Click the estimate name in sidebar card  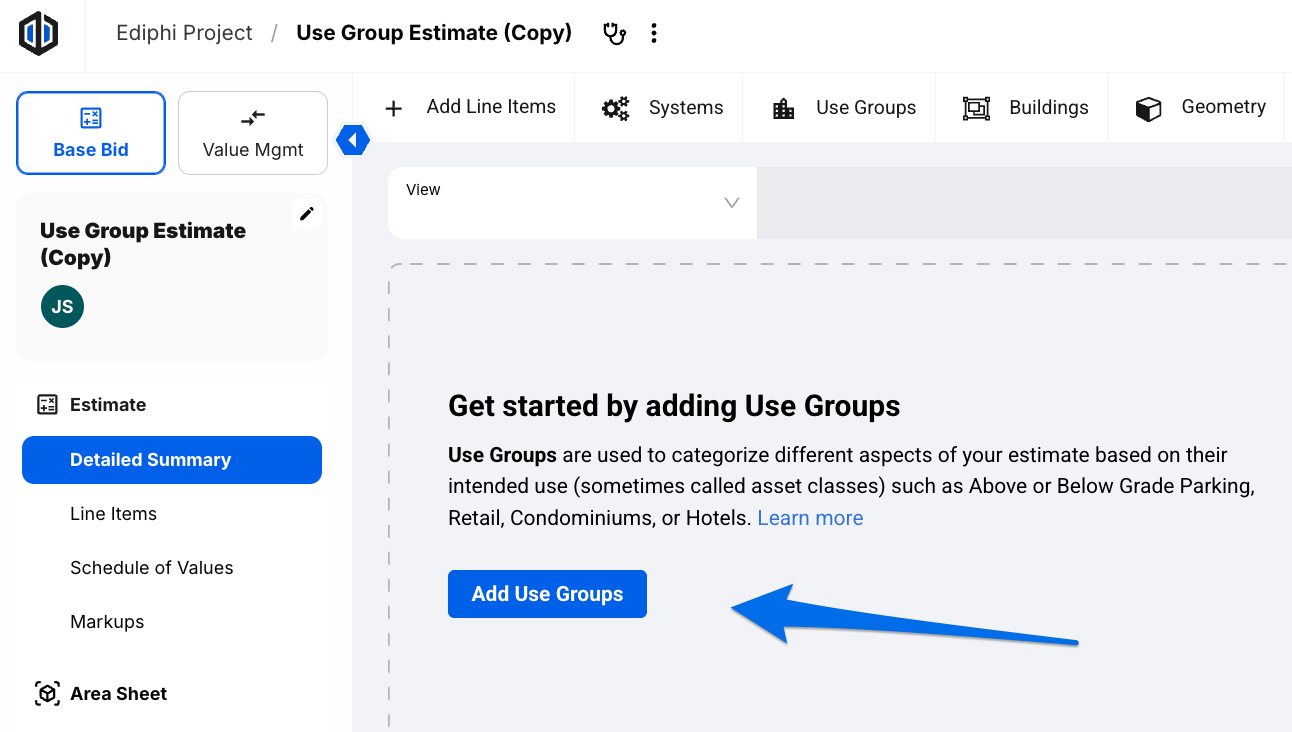[x=143, y=244]
